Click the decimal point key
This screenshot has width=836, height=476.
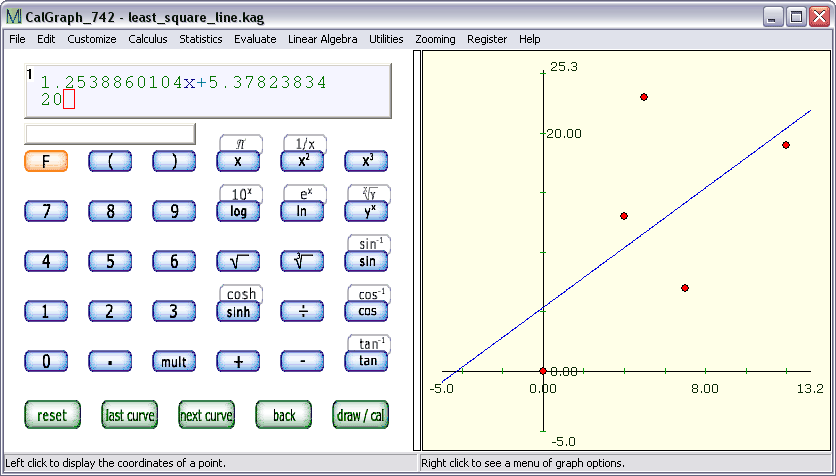(x=110, y=361)
